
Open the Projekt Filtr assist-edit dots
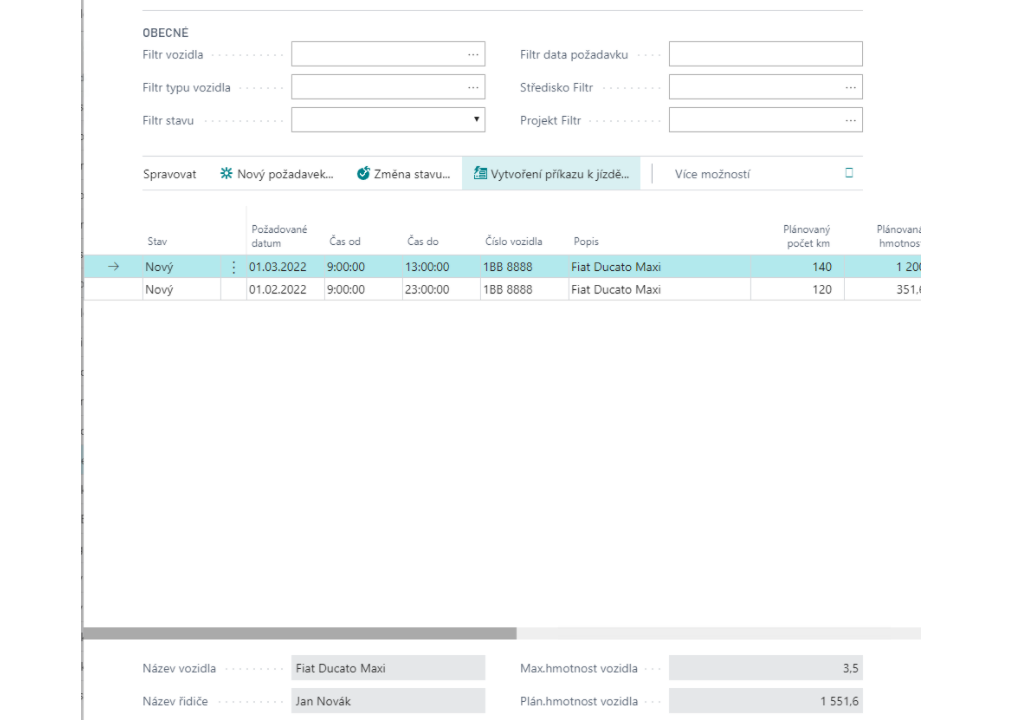(x=851, y=119)
